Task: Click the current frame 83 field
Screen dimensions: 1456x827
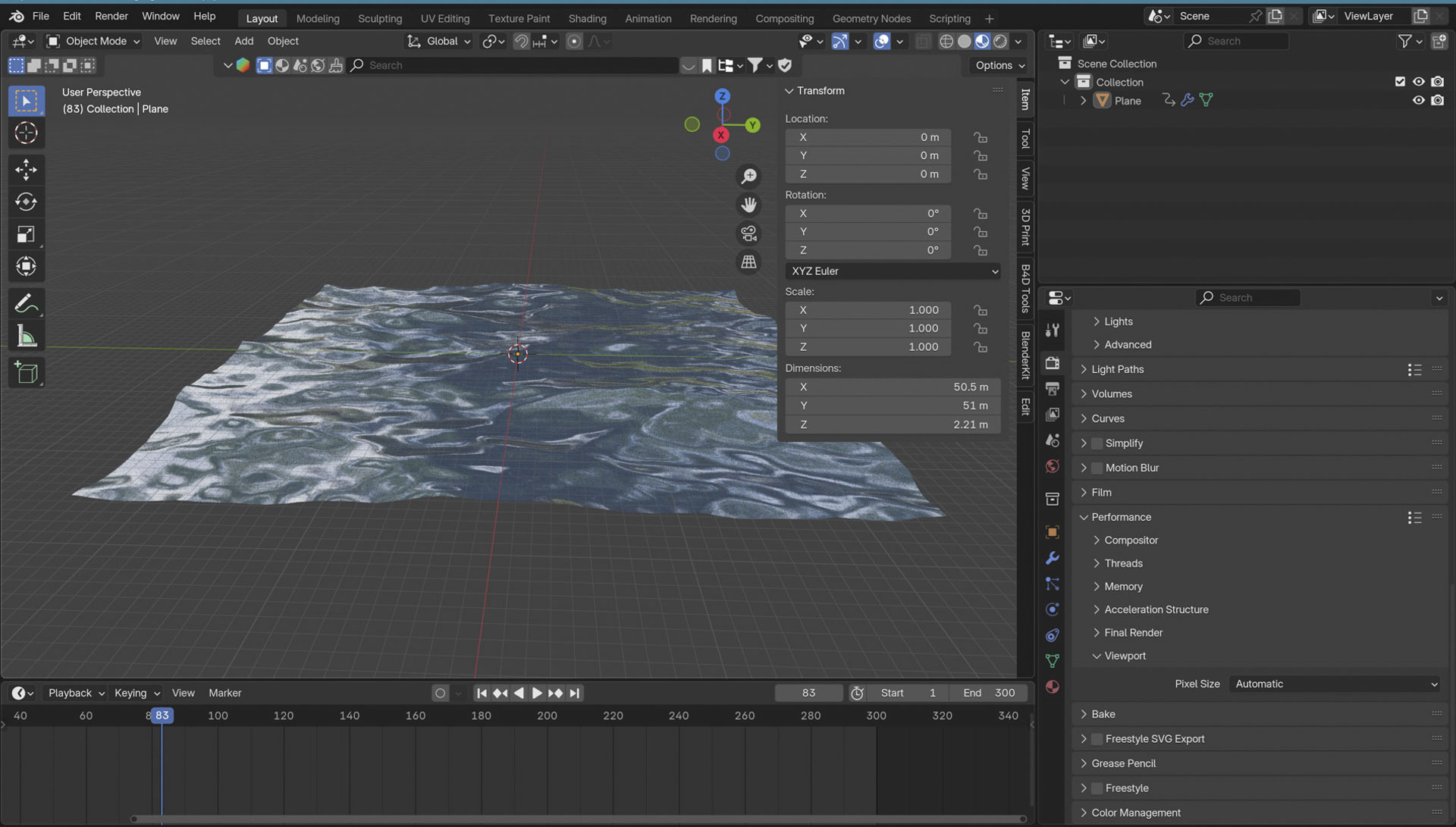Action: [808, 693]
